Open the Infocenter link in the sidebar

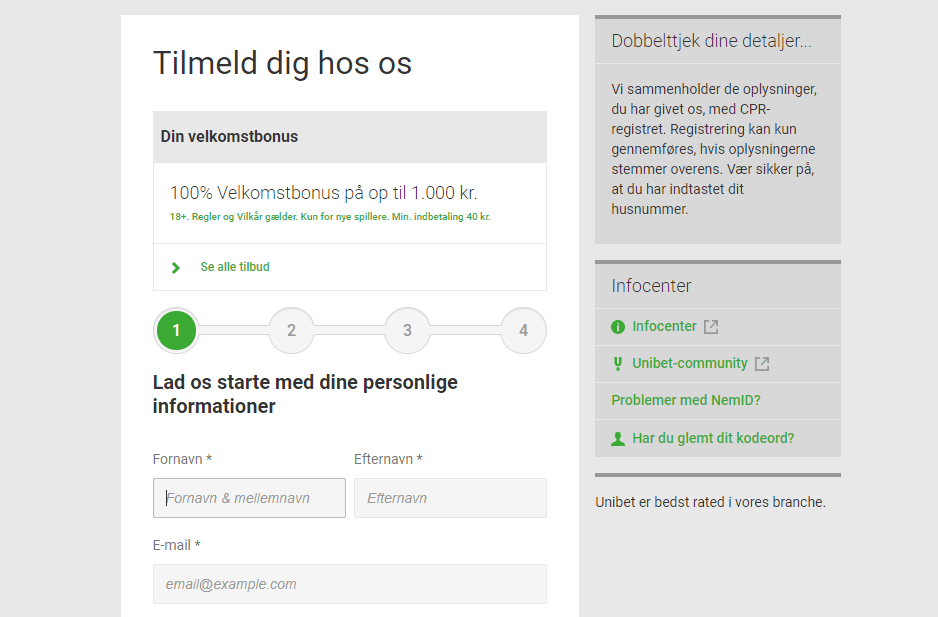pos(664,326)
